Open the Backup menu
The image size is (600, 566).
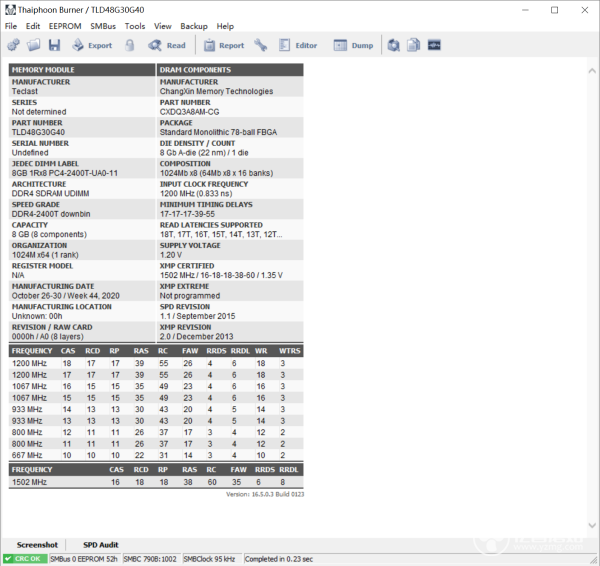tap(194, 26)
